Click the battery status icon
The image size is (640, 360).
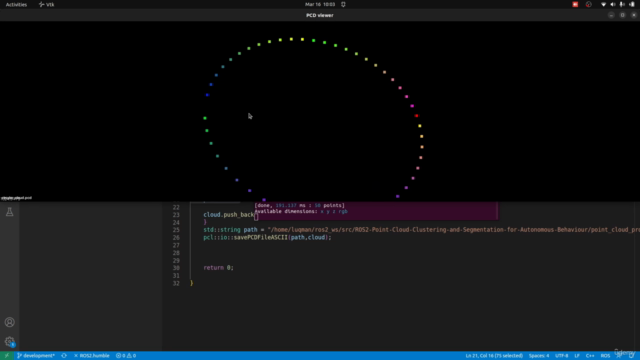632,4
